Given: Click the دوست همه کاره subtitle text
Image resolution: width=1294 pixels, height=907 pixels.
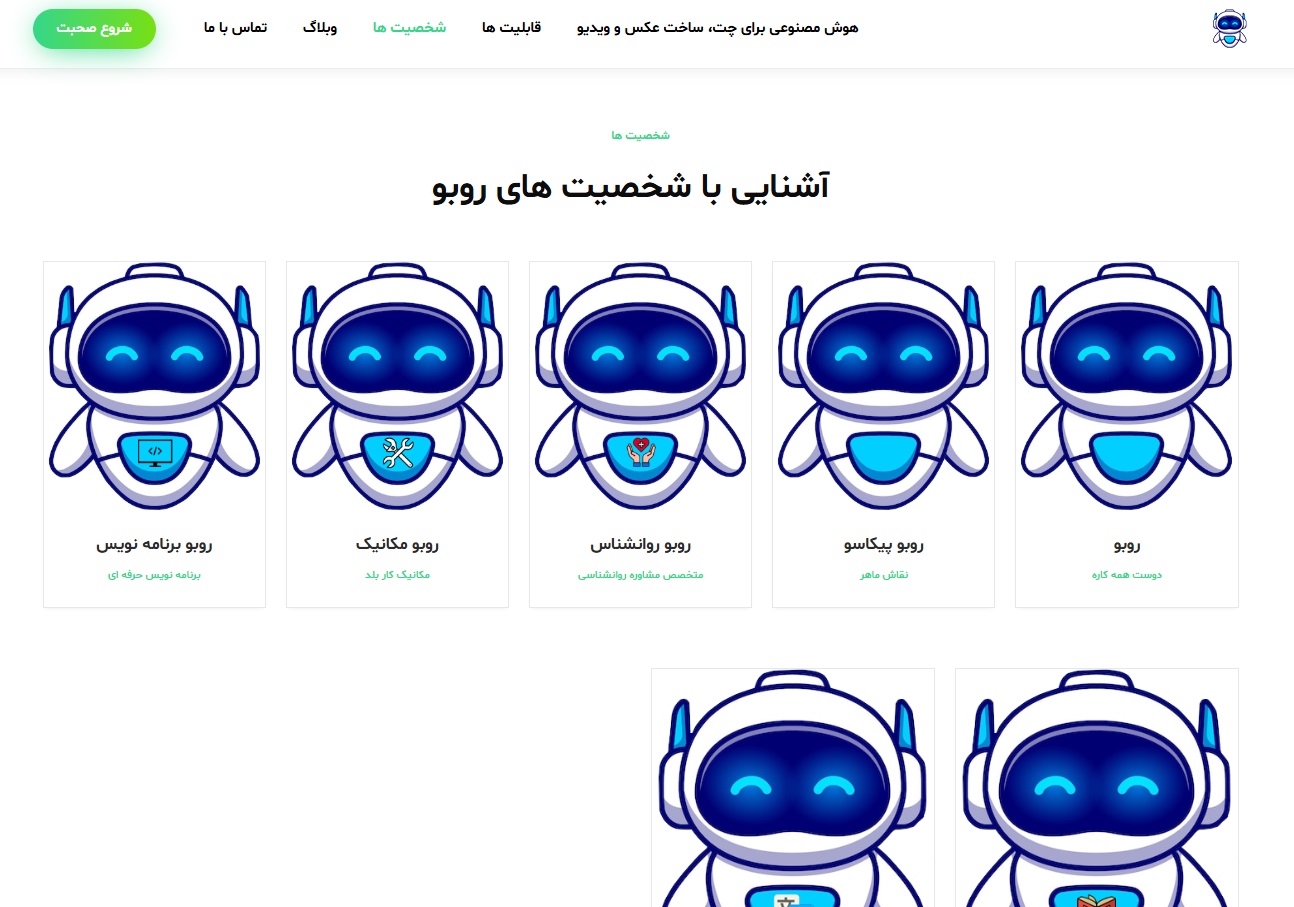Looking at the screenshot, I should 1126,575.
